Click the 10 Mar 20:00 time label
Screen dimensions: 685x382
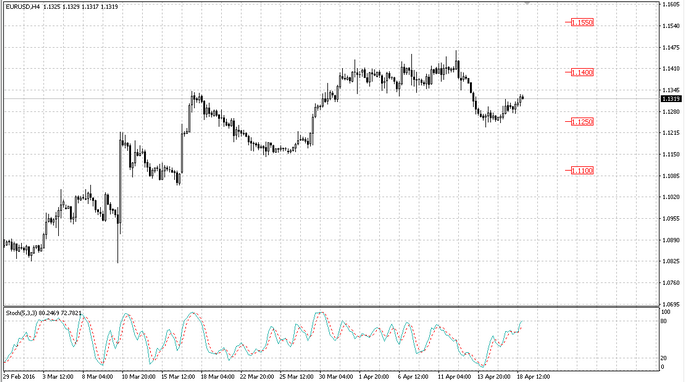click(138, 376)
